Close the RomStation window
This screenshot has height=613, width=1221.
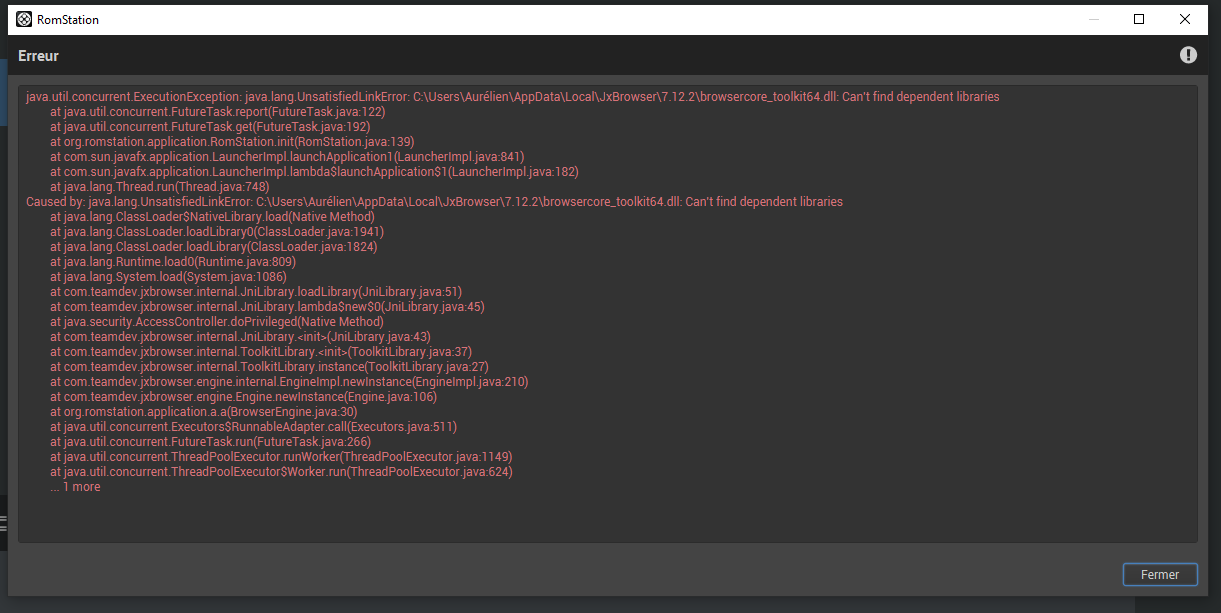click(1185, 19)
